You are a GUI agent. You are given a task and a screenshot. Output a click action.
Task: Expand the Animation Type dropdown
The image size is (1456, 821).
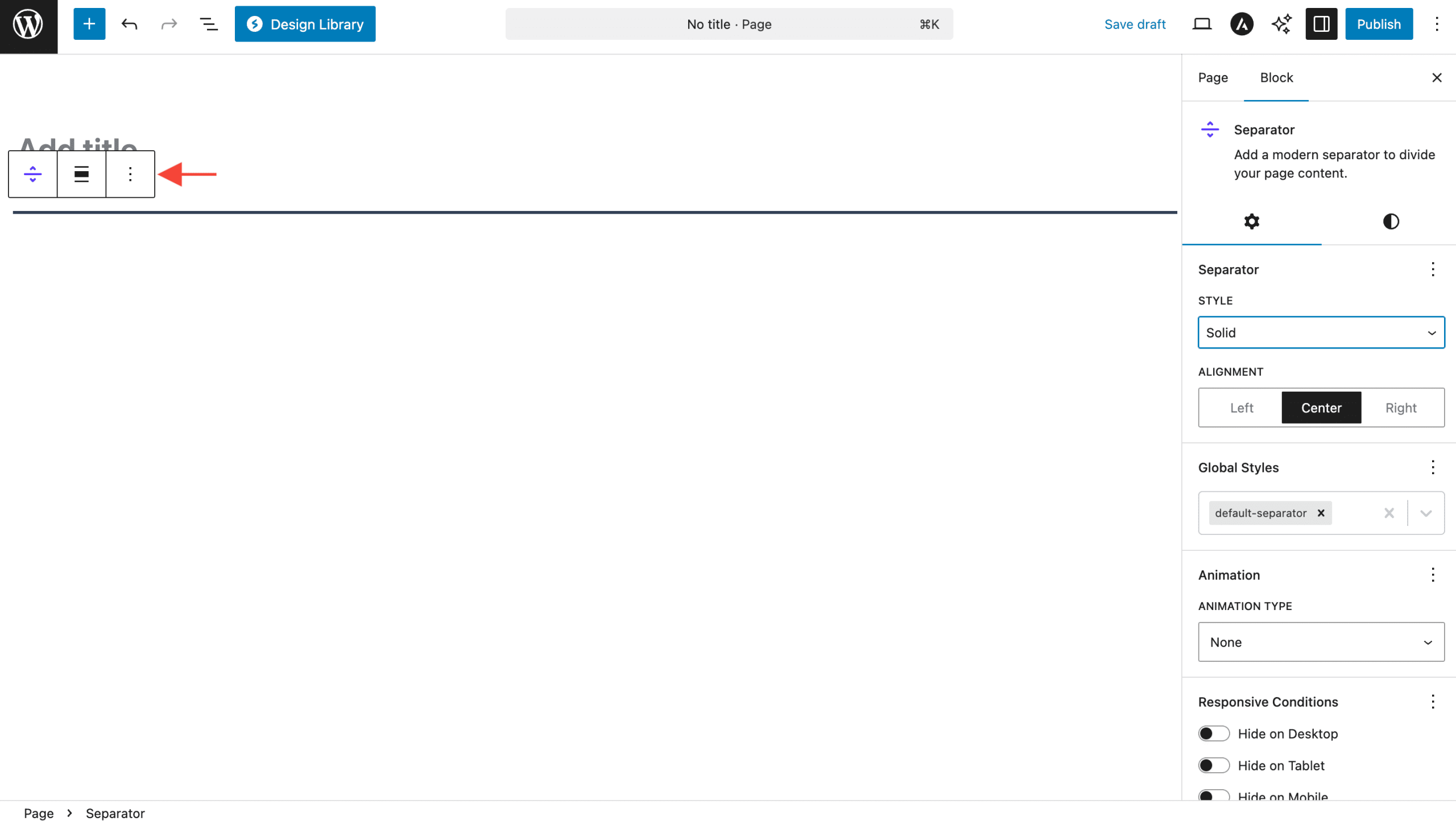pos(1321,642)
